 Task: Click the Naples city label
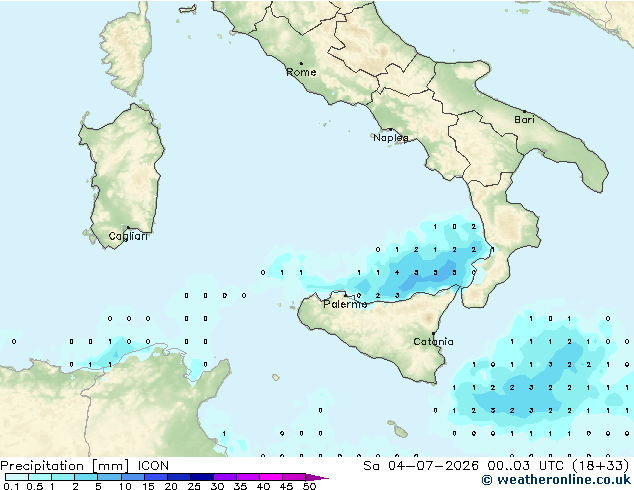click(391, 138)
